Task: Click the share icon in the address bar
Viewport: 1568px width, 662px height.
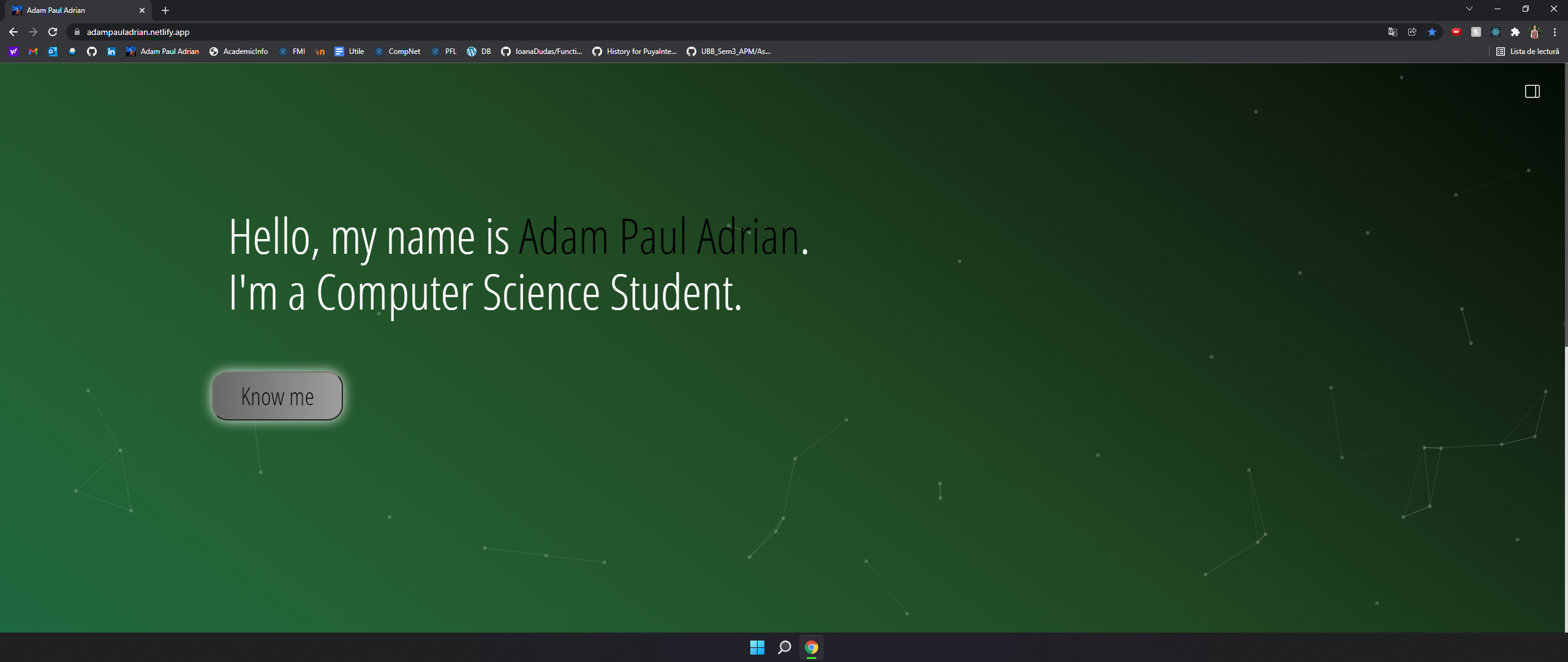Action: (x=1412, y=32)
